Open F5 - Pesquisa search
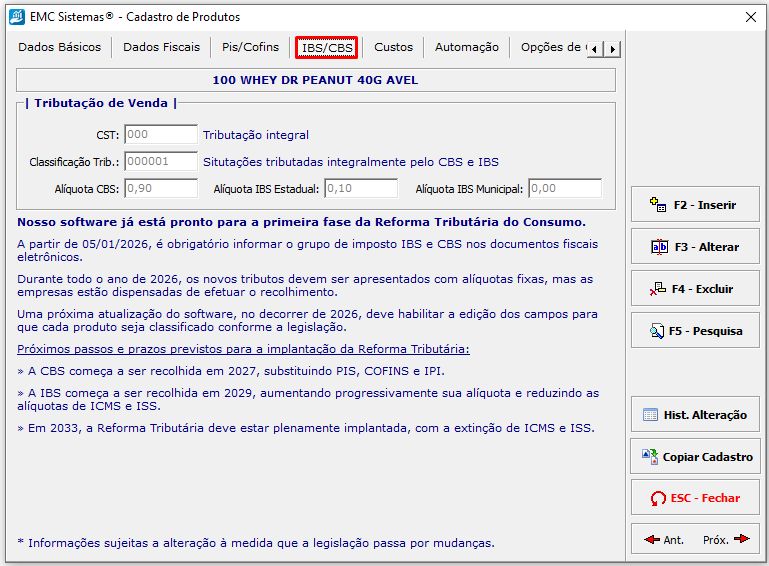Viewport: 769px width, 566px height. coord(695,331)
